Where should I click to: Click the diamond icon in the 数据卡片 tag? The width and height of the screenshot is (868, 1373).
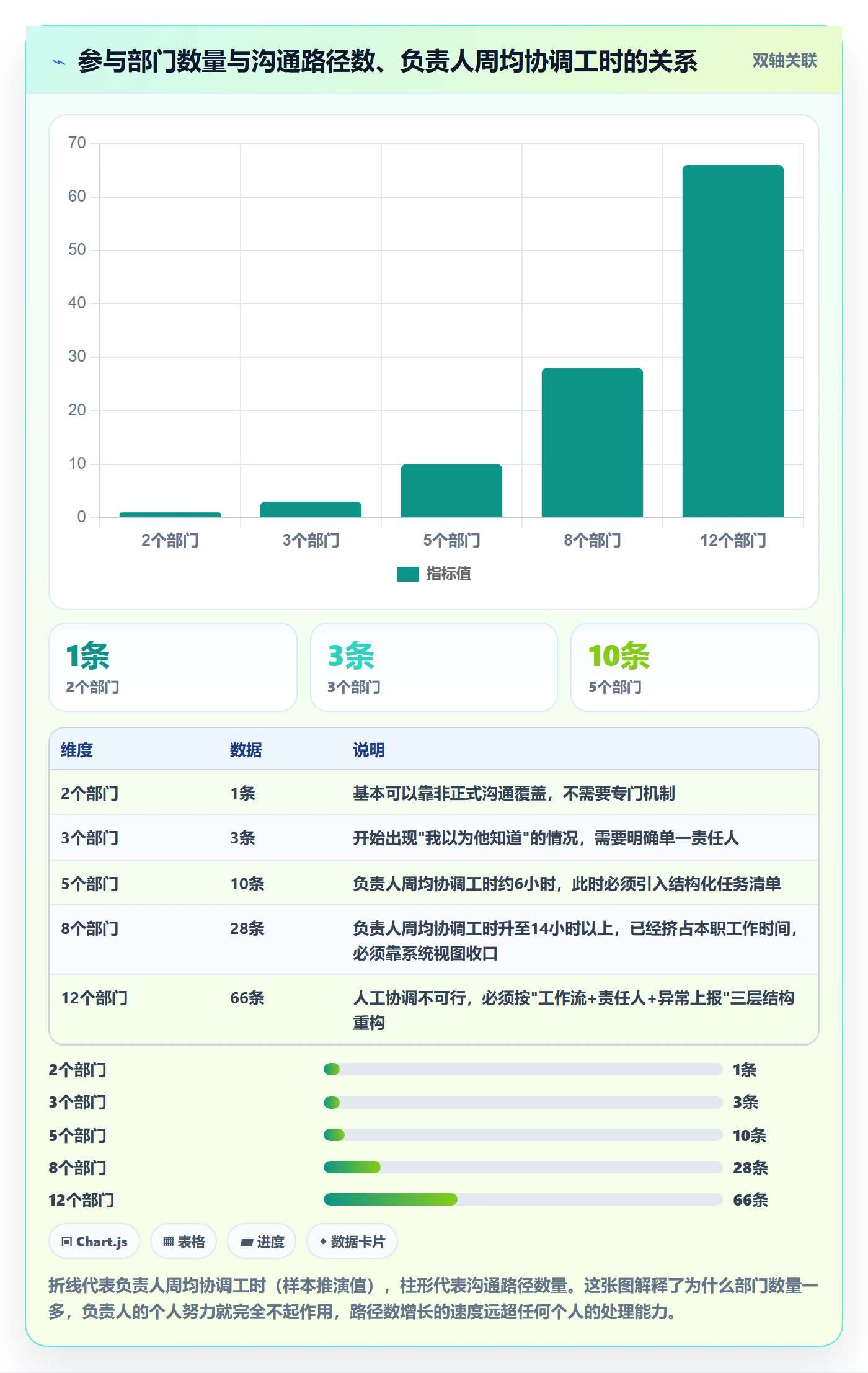(x=323, y=1242)
